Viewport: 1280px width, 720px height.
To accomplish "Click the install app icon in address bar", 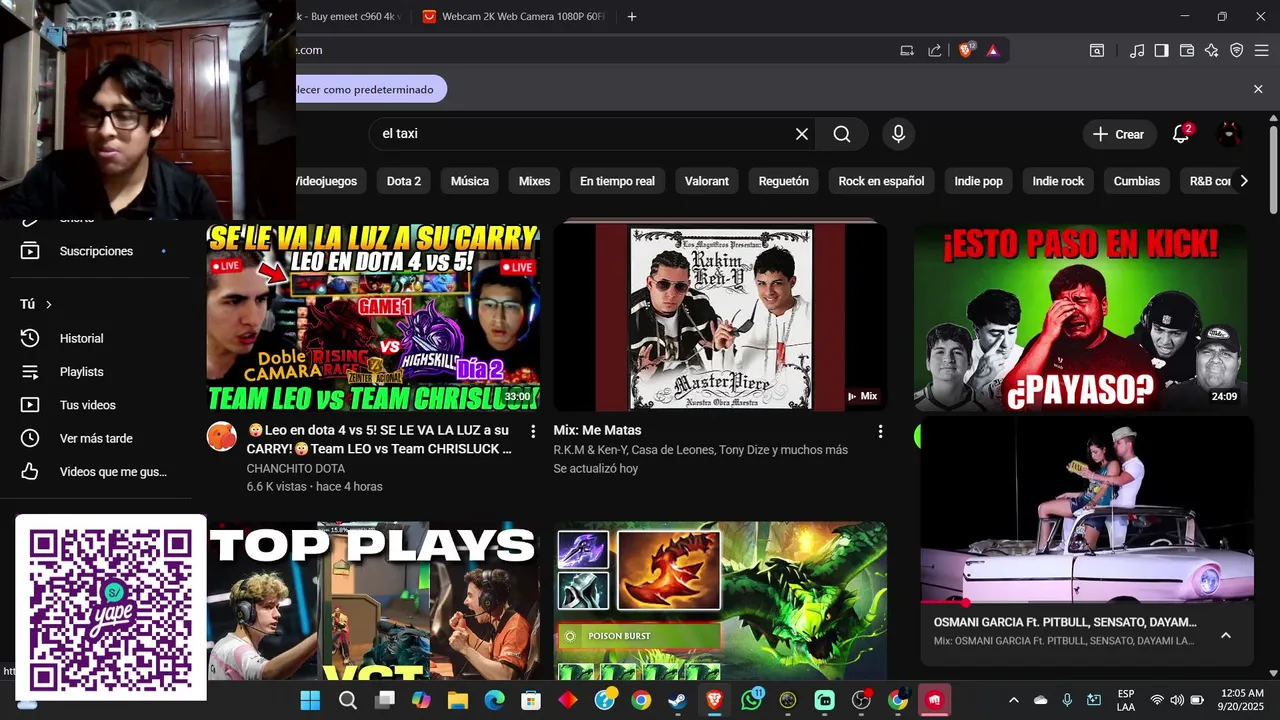I will pos(907,50).
